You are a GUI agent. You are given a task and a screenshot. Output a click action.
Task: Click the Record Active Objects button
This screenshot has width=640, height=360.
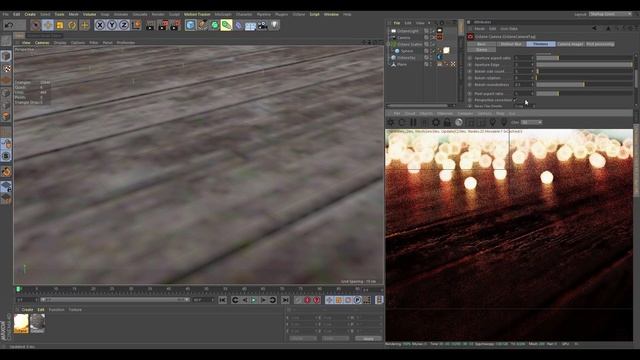tap(307, 300)
